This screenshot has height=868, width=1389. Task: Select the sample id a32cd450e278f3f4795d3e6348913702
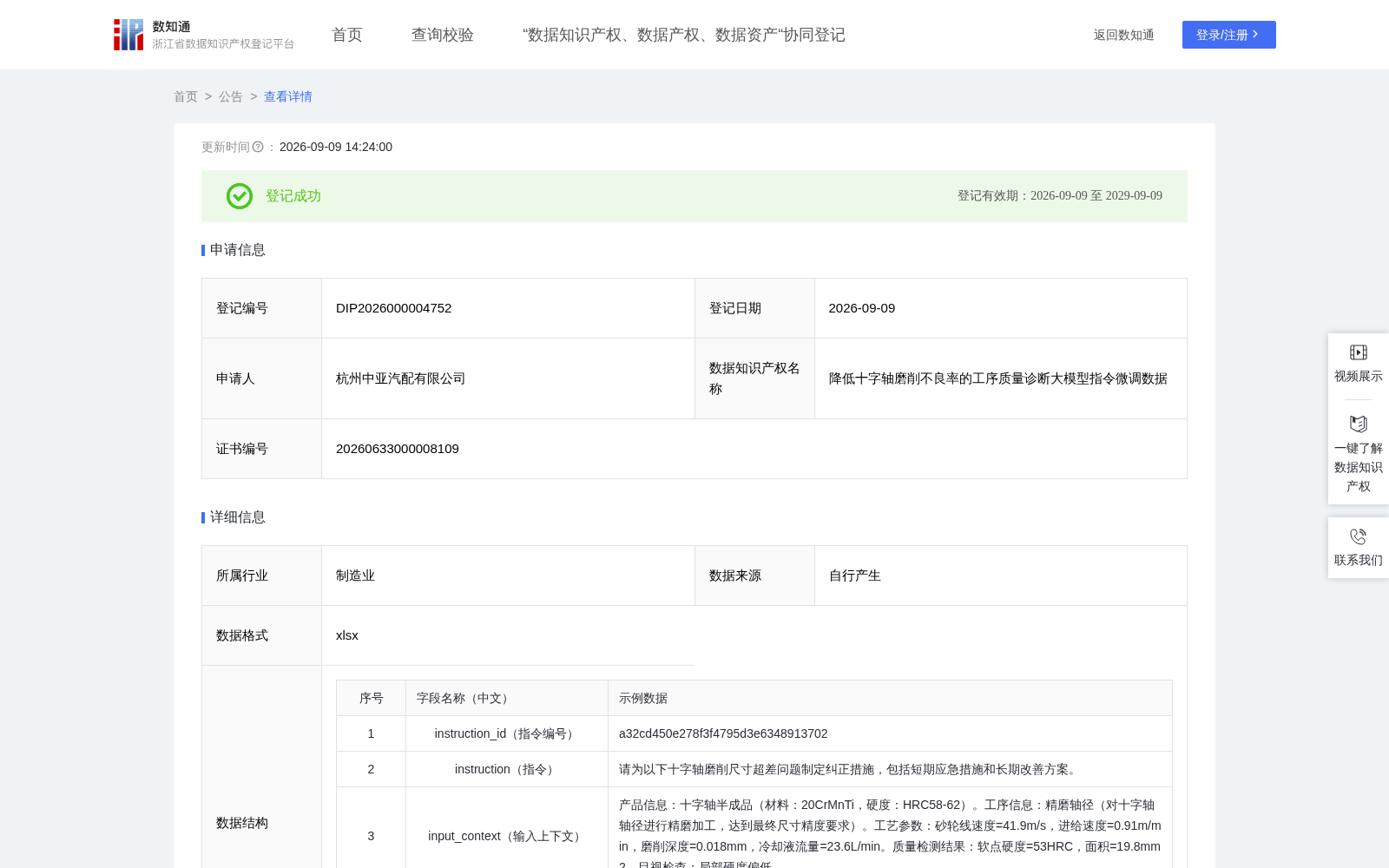pos(723,733)
